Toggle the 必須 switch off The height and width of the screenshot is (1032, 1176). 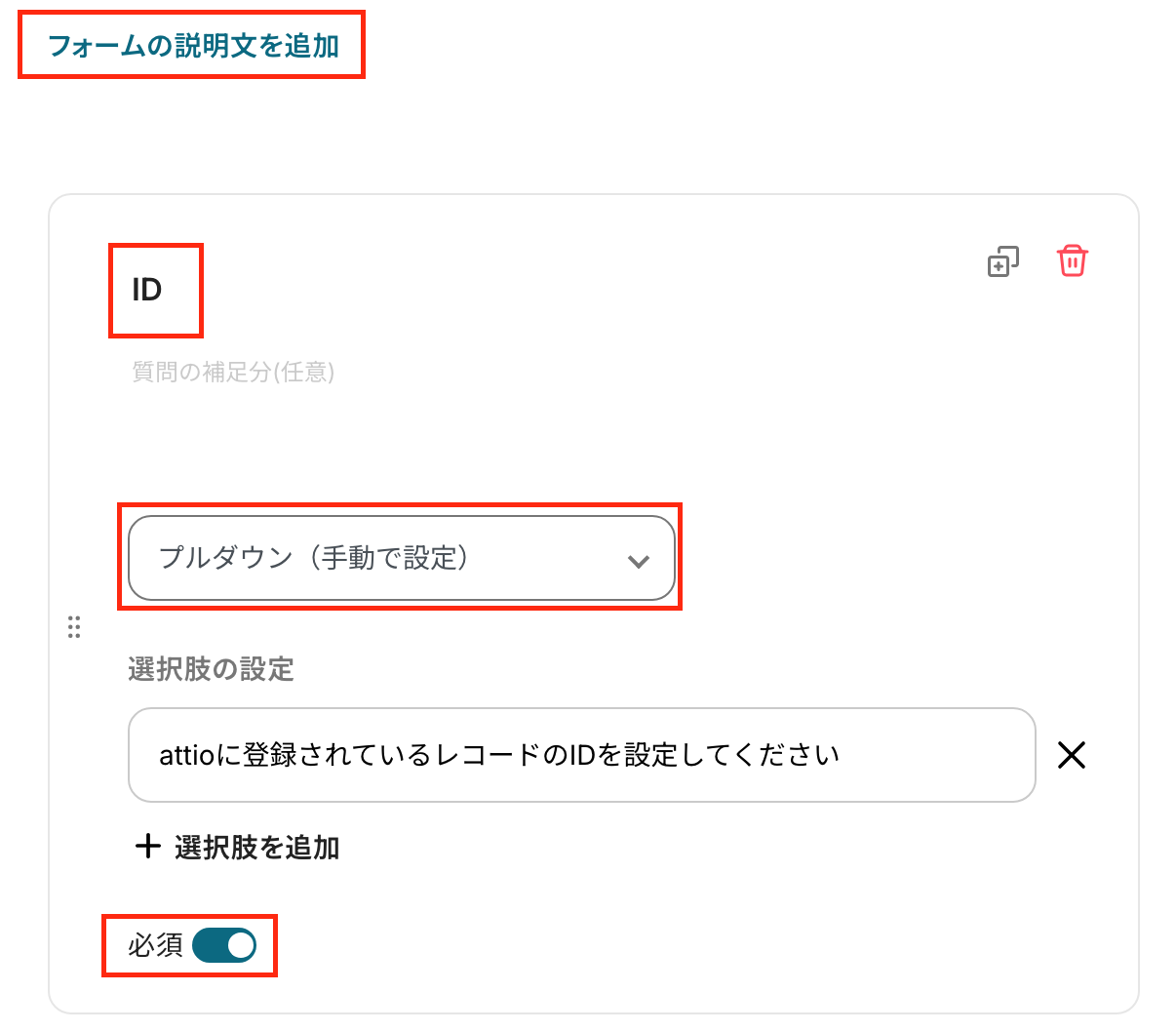pos(224,945)
